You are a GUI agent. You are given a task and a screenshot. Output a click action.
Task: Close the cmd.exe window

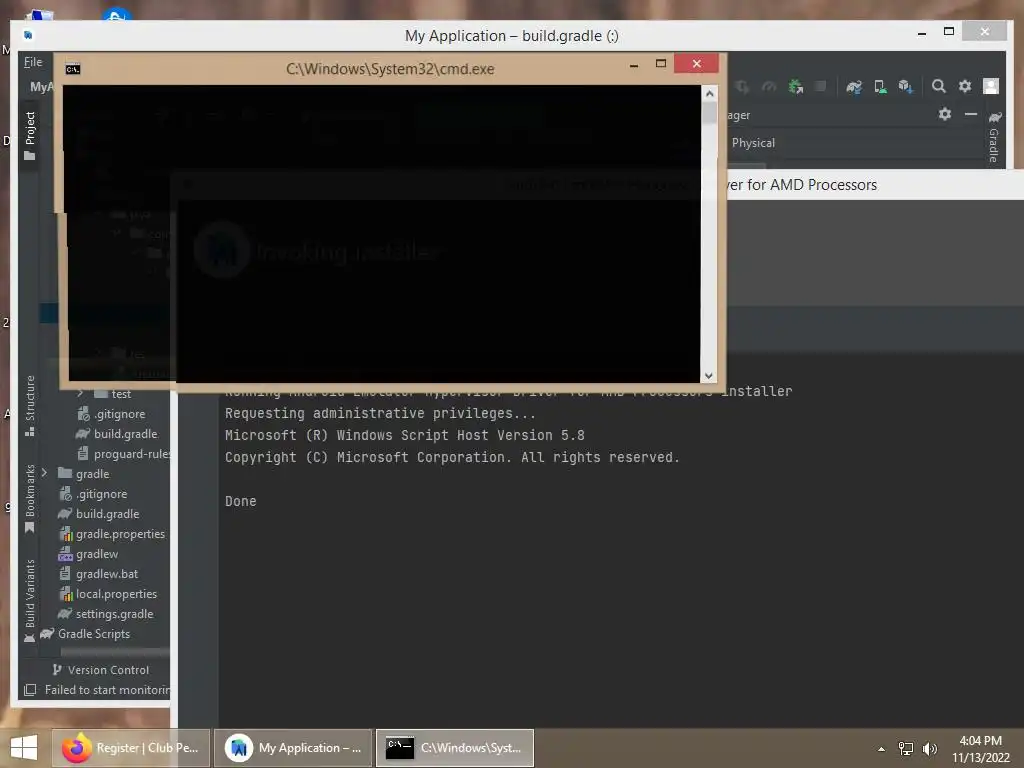tap(696, 63)
